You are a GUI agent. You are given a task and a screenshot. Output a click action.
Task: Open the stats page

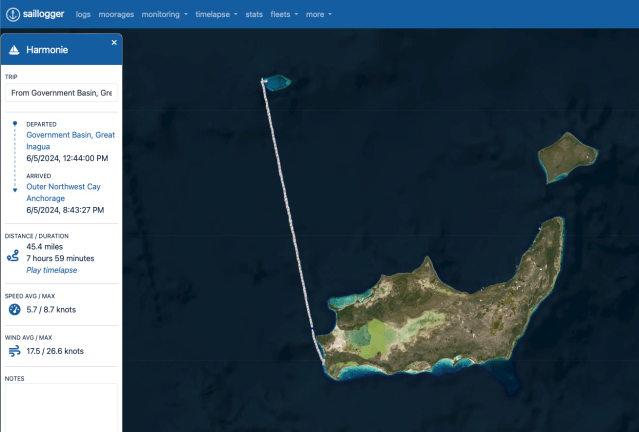click(254, 15)
